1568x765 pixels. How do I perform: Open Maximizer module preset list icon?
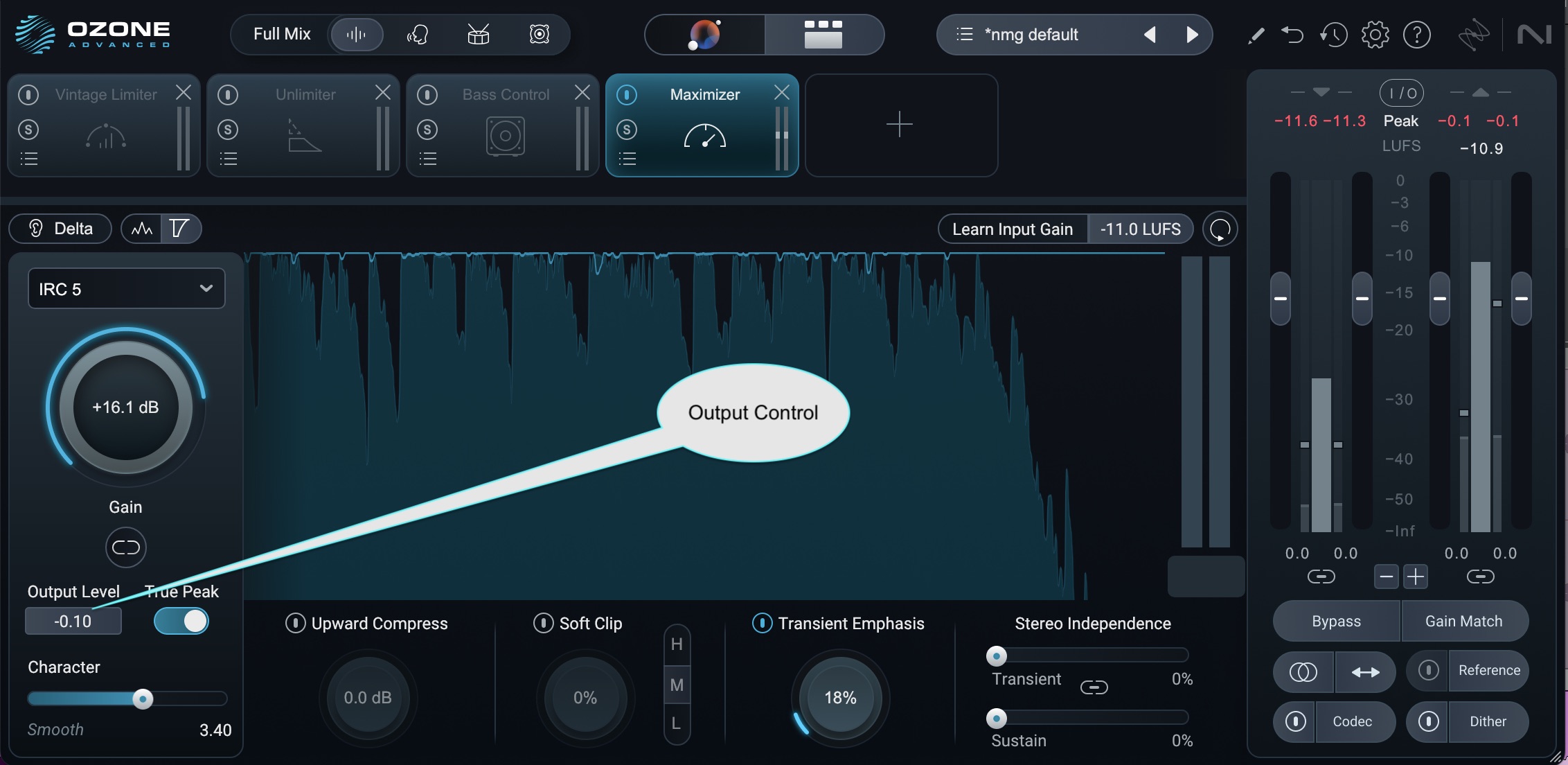[x=627, y=159]
